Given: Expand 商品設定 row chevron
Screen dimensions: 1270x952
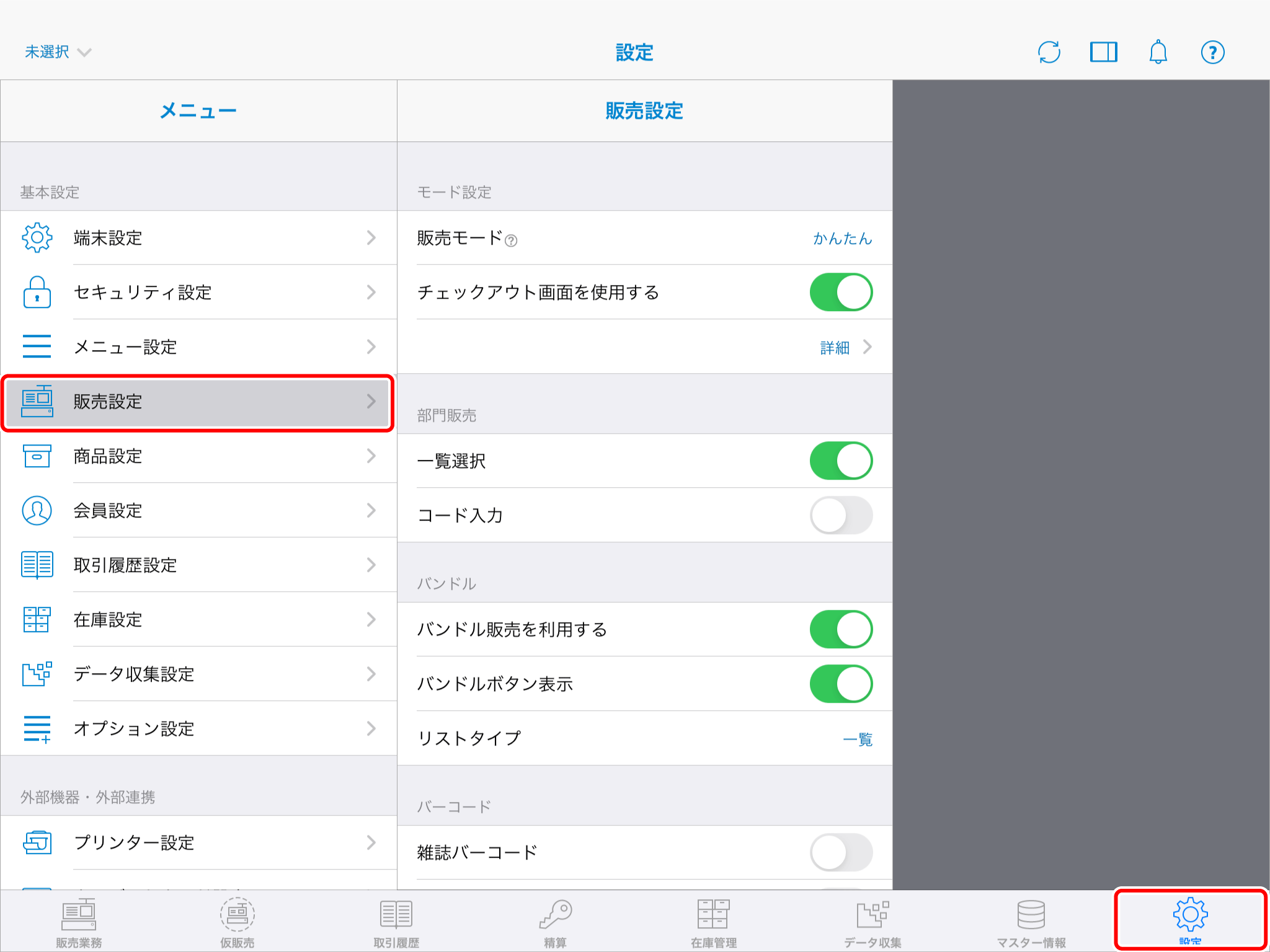Looking at the screenshot, I should point(371,456).
